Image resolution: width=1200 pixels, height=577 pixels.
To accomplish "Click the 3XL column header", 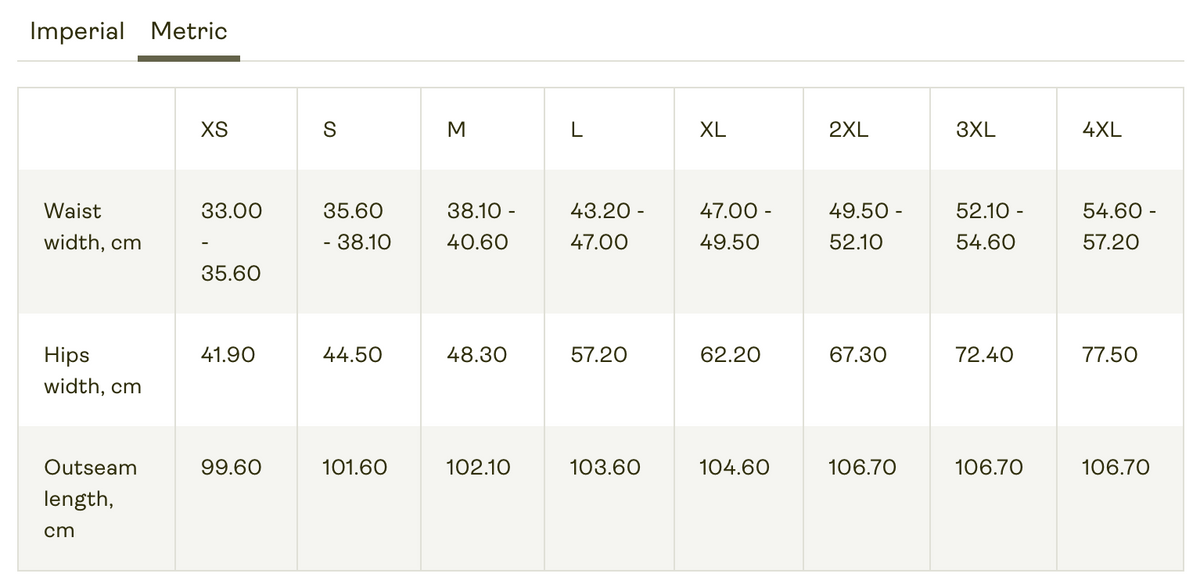I will click(x=976, y=130).
